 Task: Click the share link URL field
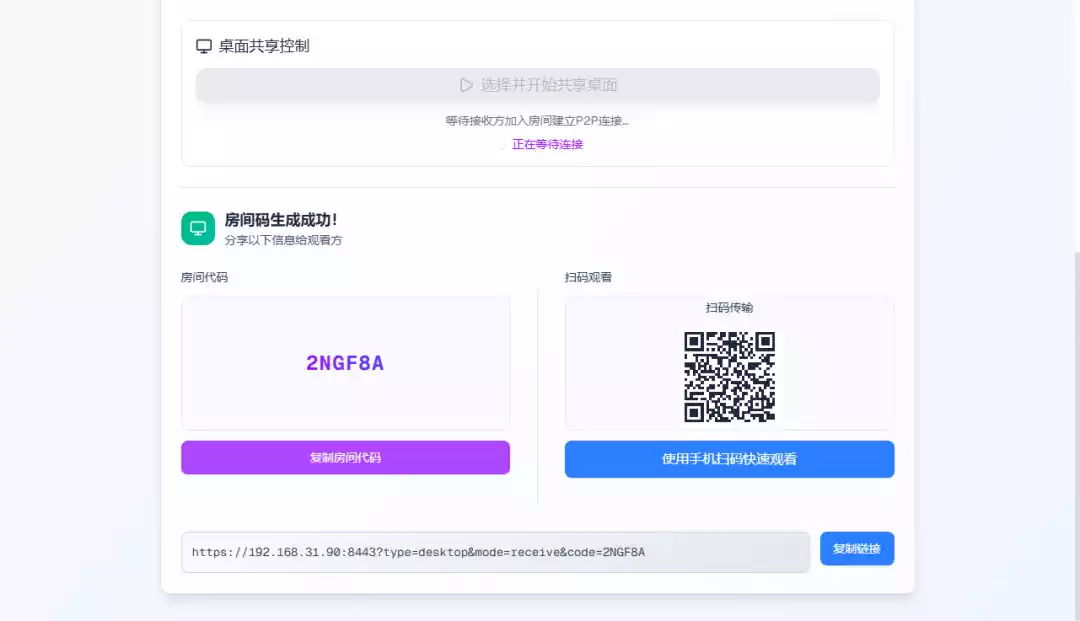tap(495, 552)
